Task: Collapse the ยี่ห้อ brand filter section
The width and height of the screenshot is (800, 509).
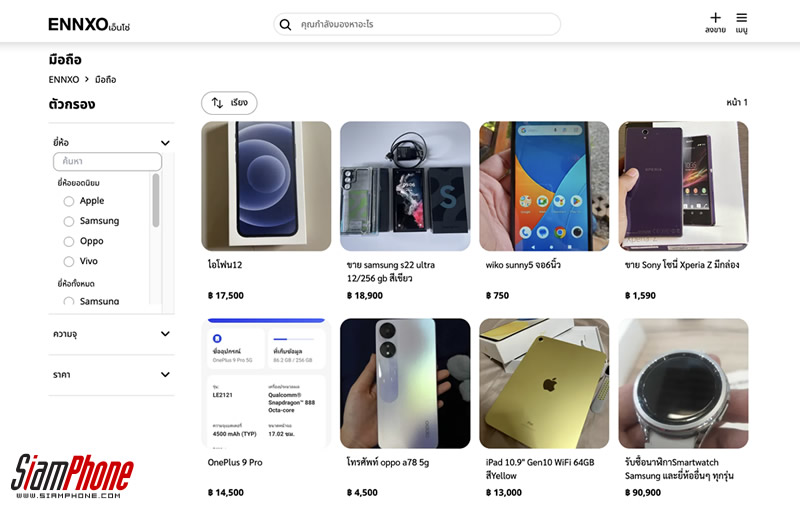Action: tap(165, 142)
